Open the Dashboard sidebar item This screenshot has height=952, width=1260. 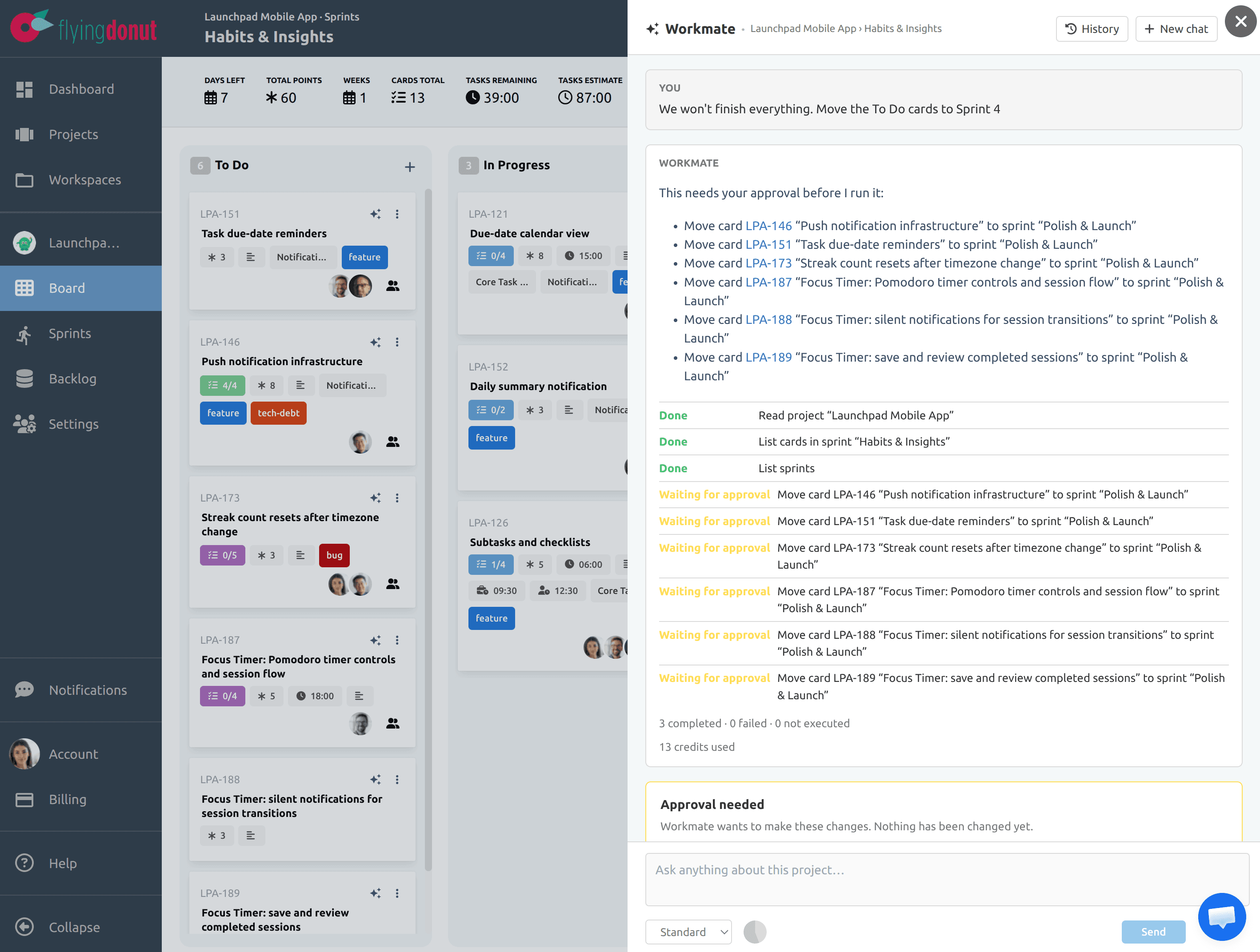[81, 89]
